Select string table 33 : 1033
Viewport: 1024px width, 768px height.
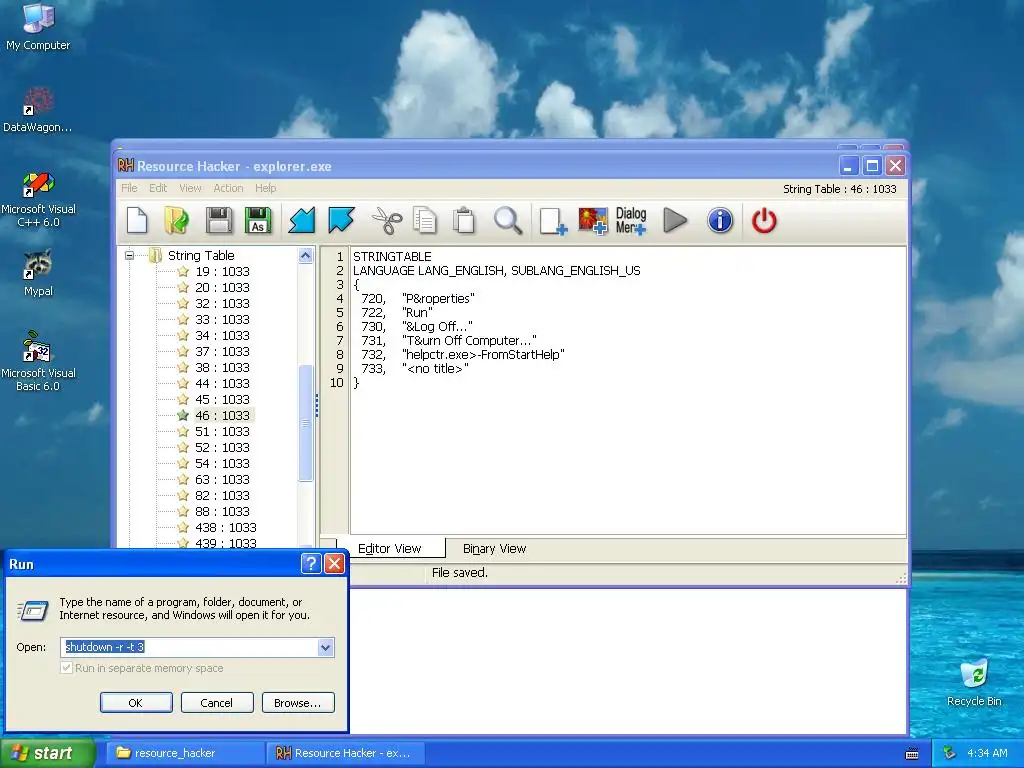click(x=222, y=319)
